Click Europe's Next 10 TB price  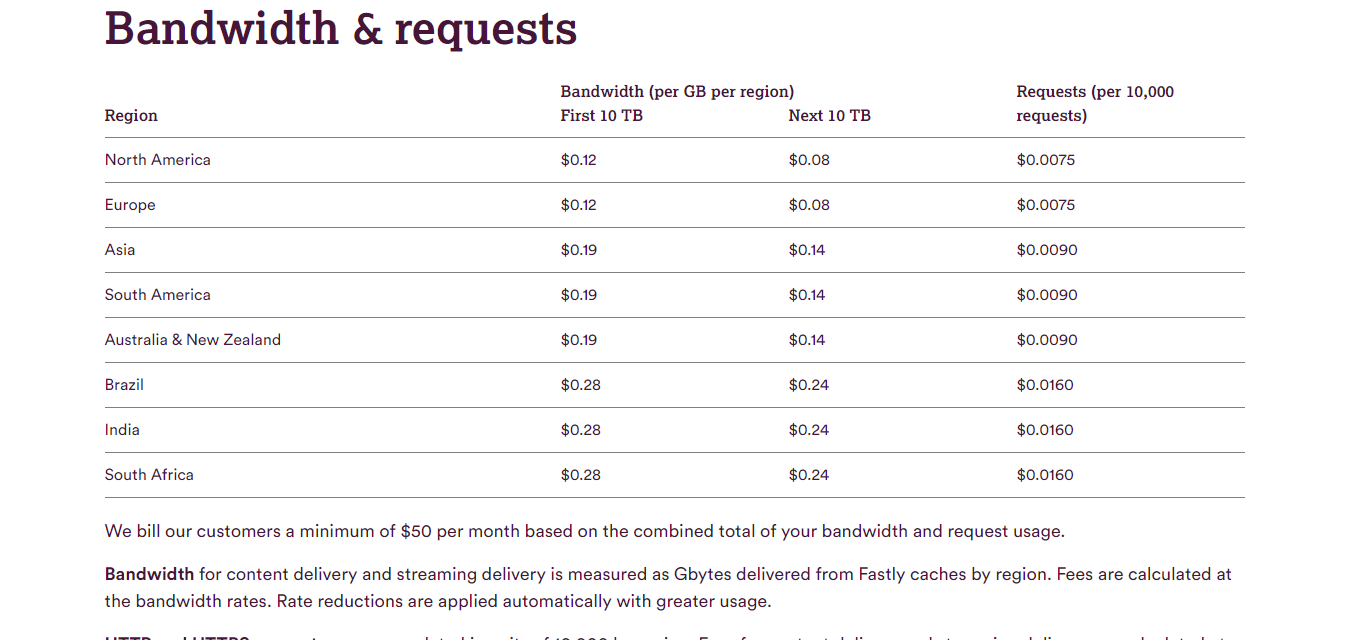(809, 205)
